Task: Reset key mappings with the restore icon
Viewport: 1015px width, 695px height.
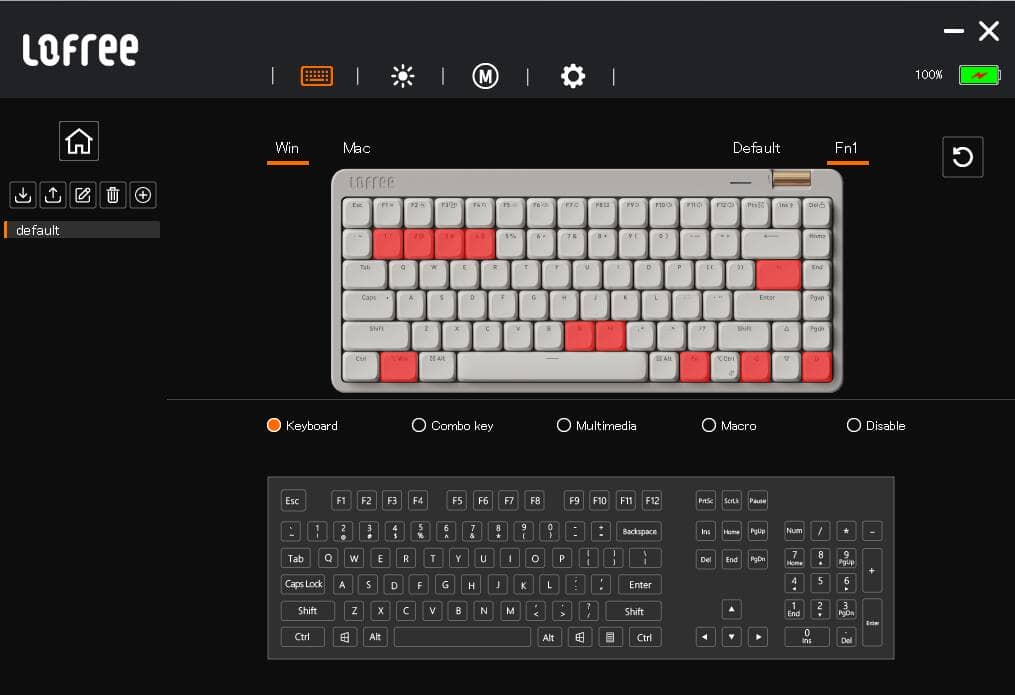Action: [962, 157]
